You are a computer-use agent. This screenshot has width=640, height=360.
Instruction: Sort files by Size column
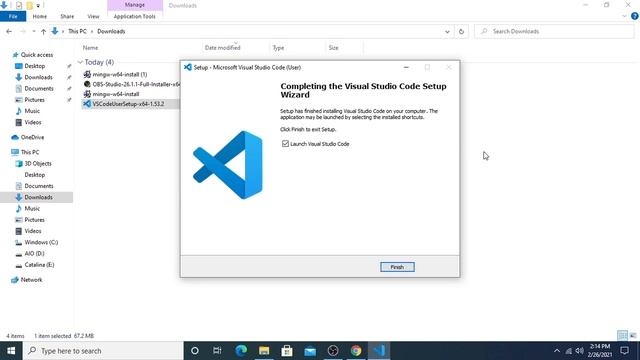coord(333,48)
